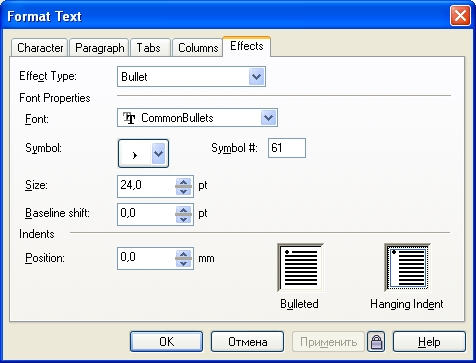Open the Symbol picker dropdown
Viewport: 476px width, 363px height.
pos(158,154)
